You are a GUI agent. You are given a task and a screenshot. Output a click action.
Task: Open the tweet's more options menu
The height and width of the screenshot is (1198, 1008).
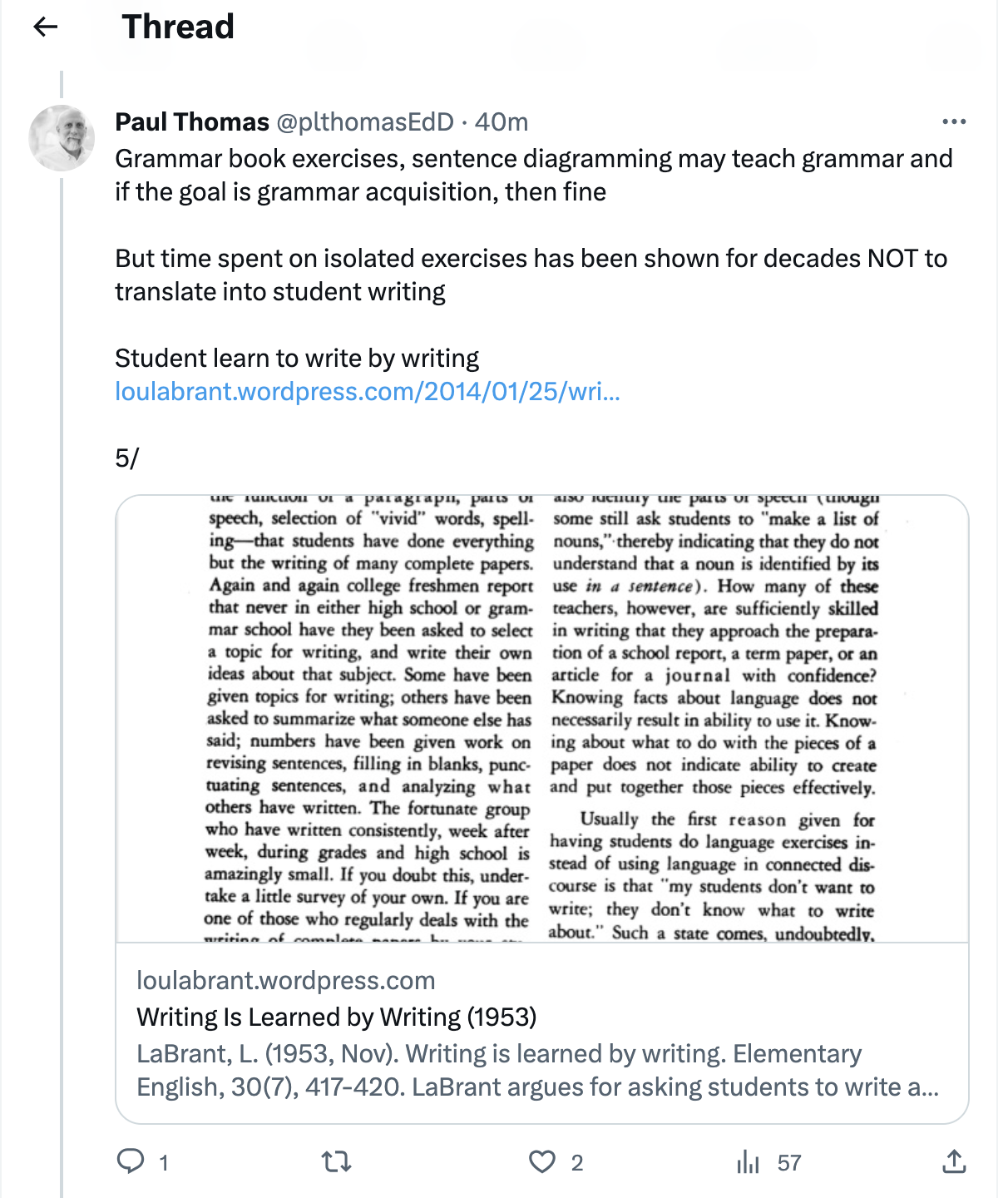[954, 122]
